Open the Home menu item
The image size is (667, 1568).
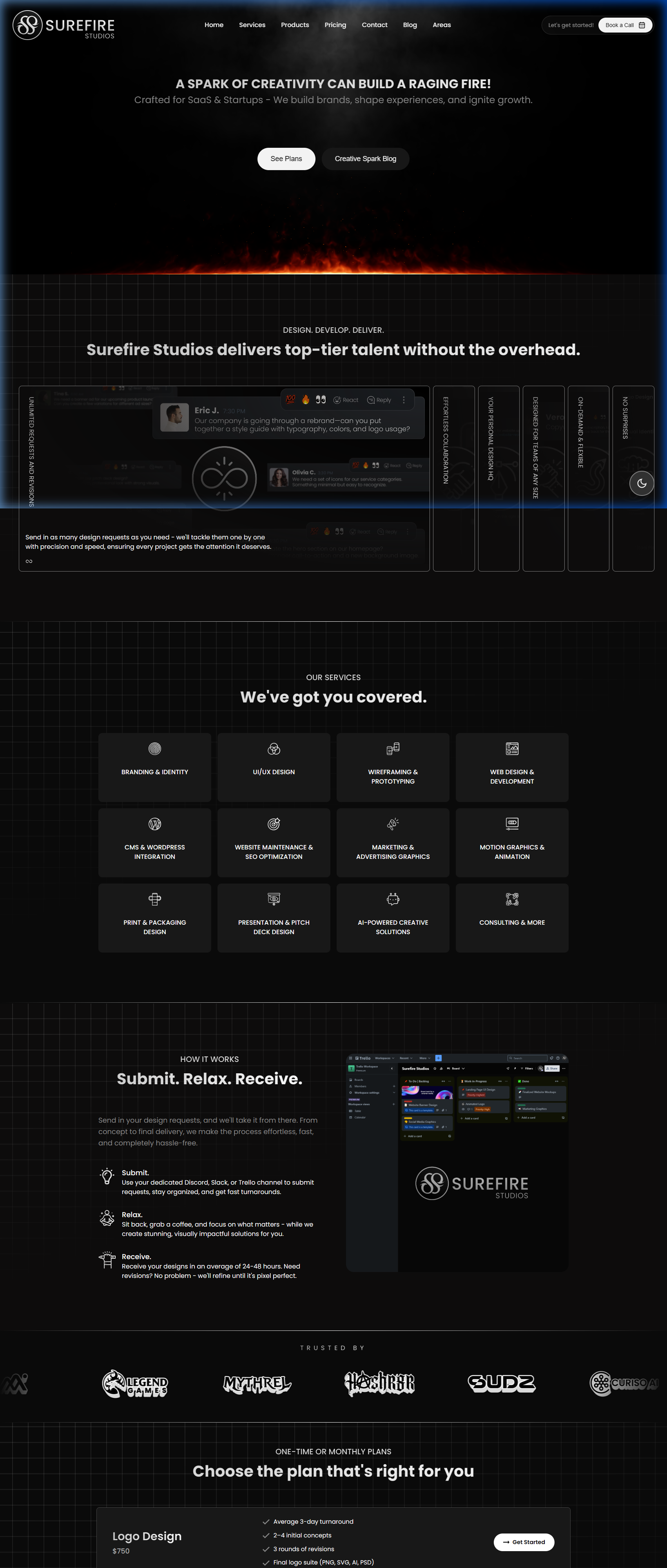[x=214, y=25]
